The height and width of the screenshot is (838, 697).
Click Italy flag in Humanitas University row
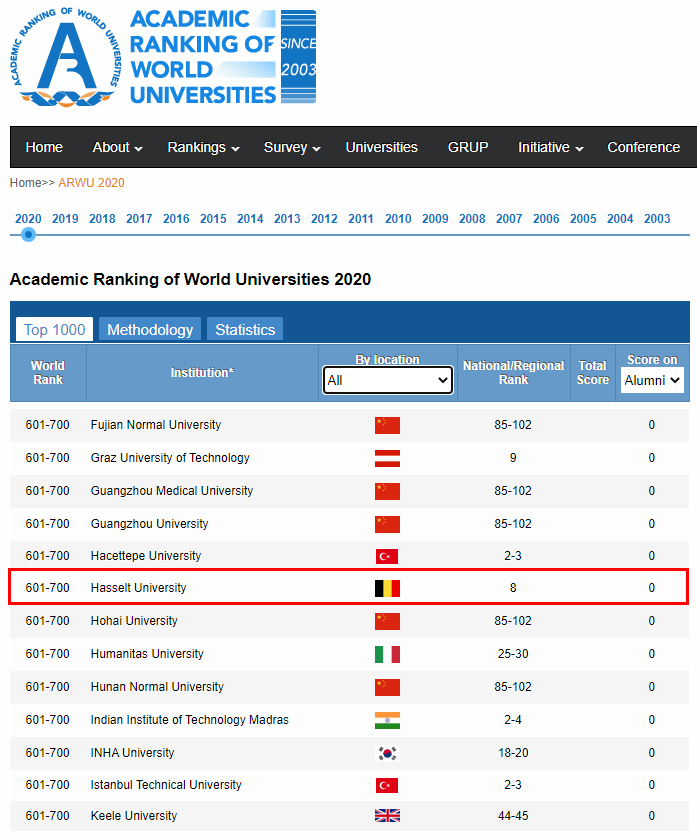click(388, 654)
